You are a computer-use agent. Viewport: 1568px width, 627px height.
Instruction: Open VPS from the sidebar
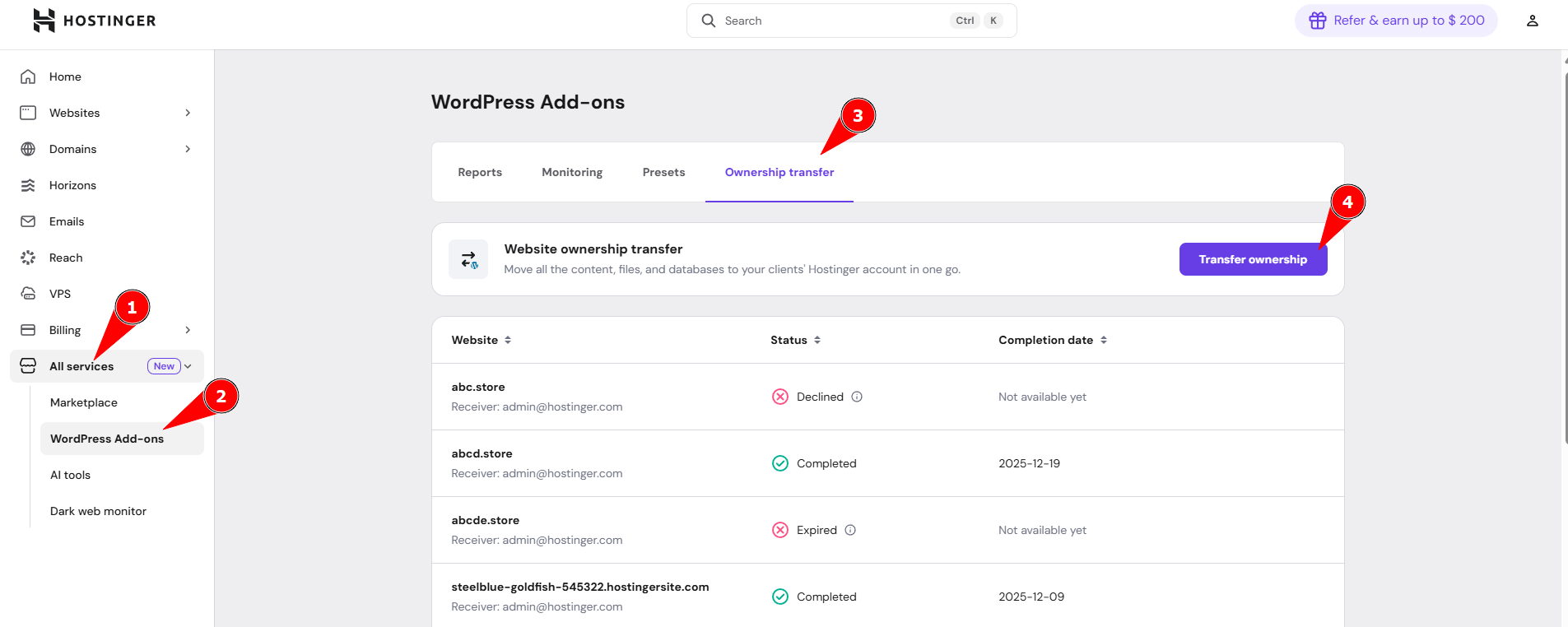60,294
